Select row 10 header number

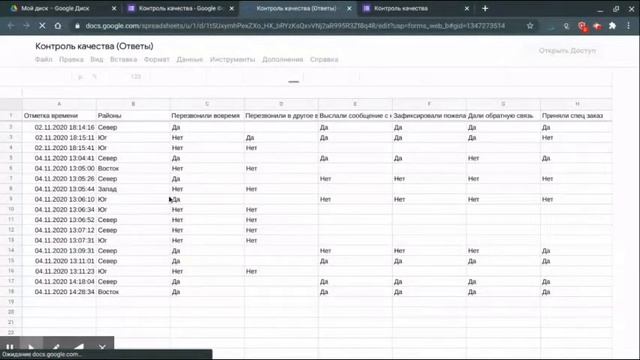[11, 209]
